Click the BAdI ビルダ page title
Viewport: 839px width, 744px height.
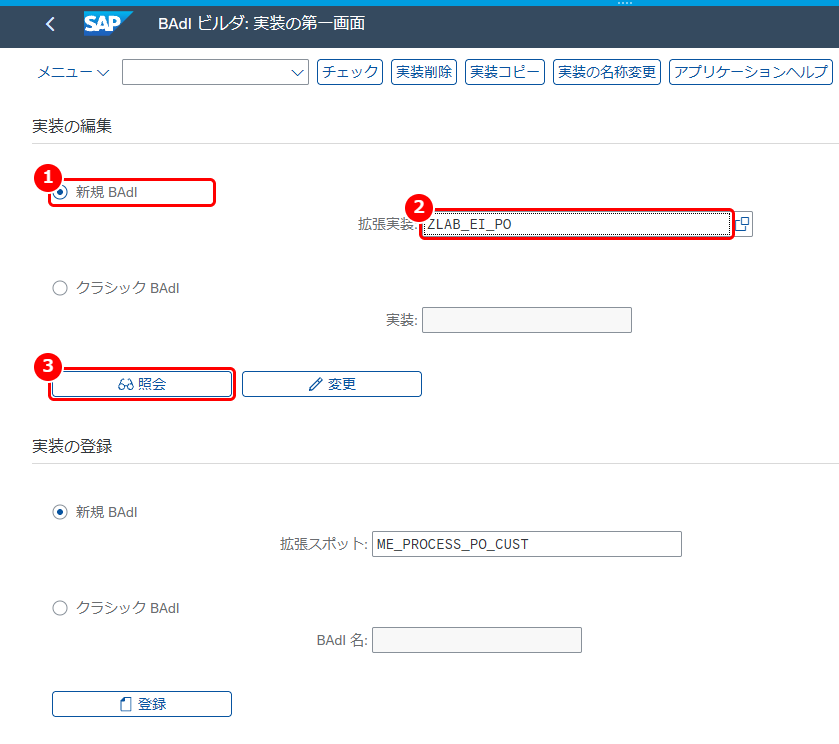(261, 24)
